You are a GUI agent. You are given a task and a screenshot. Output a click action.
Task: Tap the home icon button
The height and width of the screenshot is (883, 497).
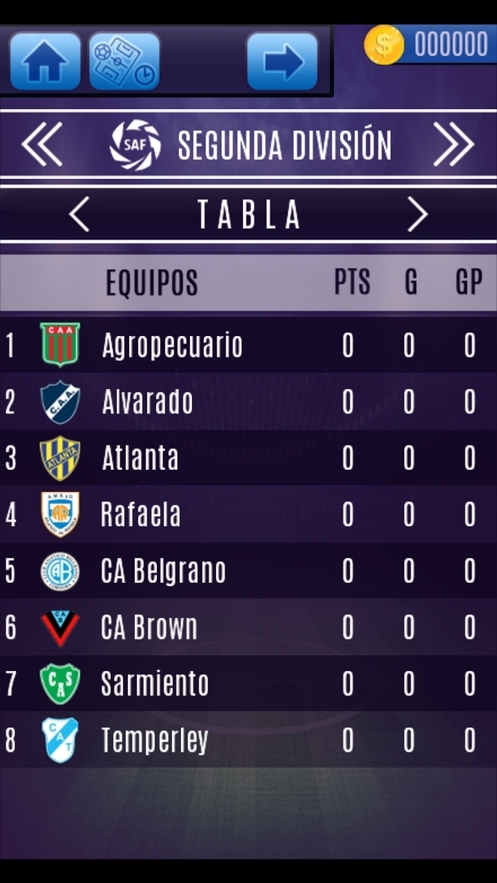click(x=45, y=61)
